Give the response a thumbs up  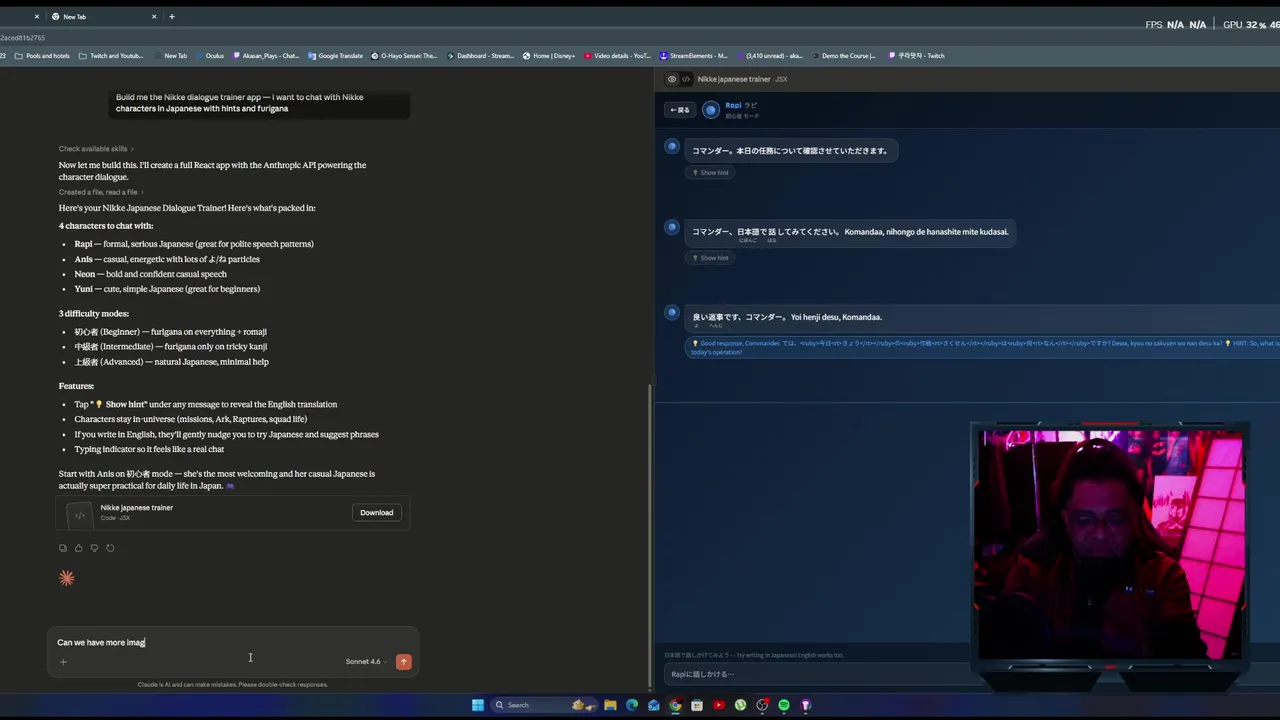click(79, 548)
